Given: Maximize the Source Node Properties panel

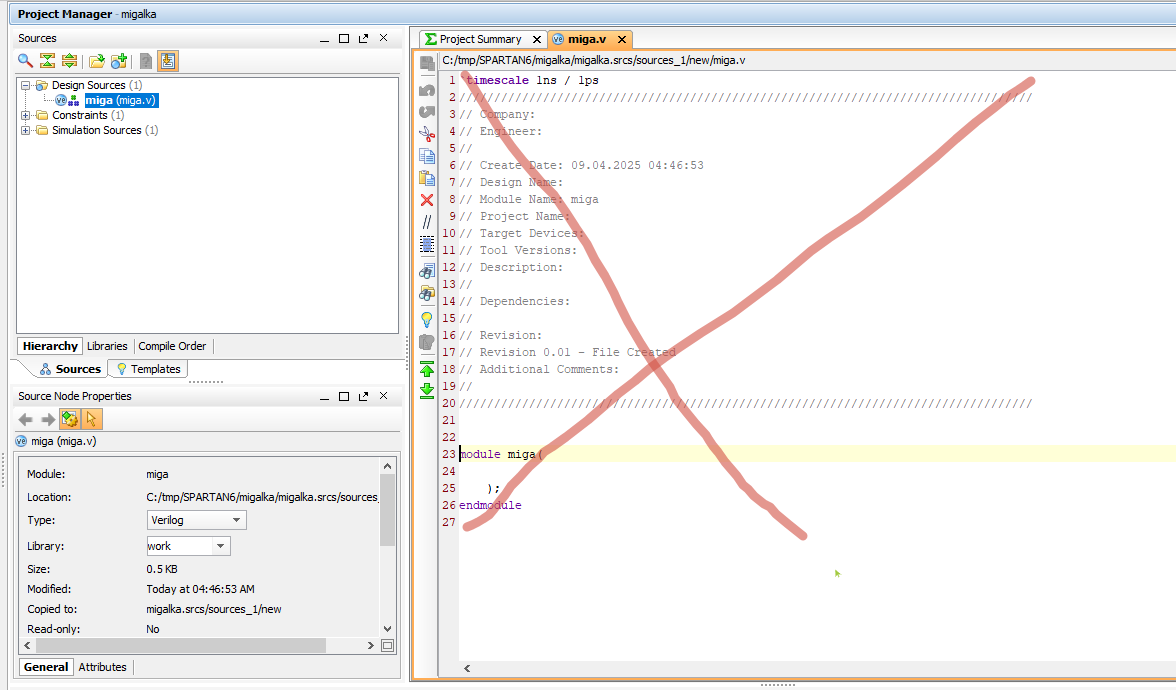Looking at the screenshot, I should click(344, 396).
